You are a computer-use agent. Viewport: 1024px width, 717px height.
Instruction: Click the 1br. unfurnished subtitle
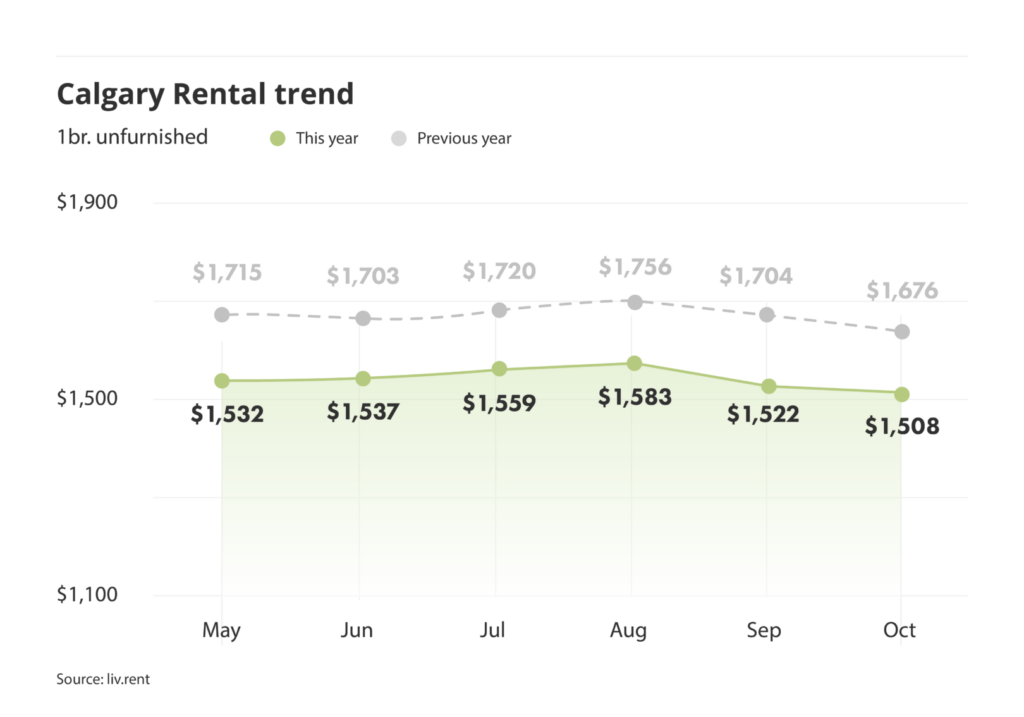(132, 137)
